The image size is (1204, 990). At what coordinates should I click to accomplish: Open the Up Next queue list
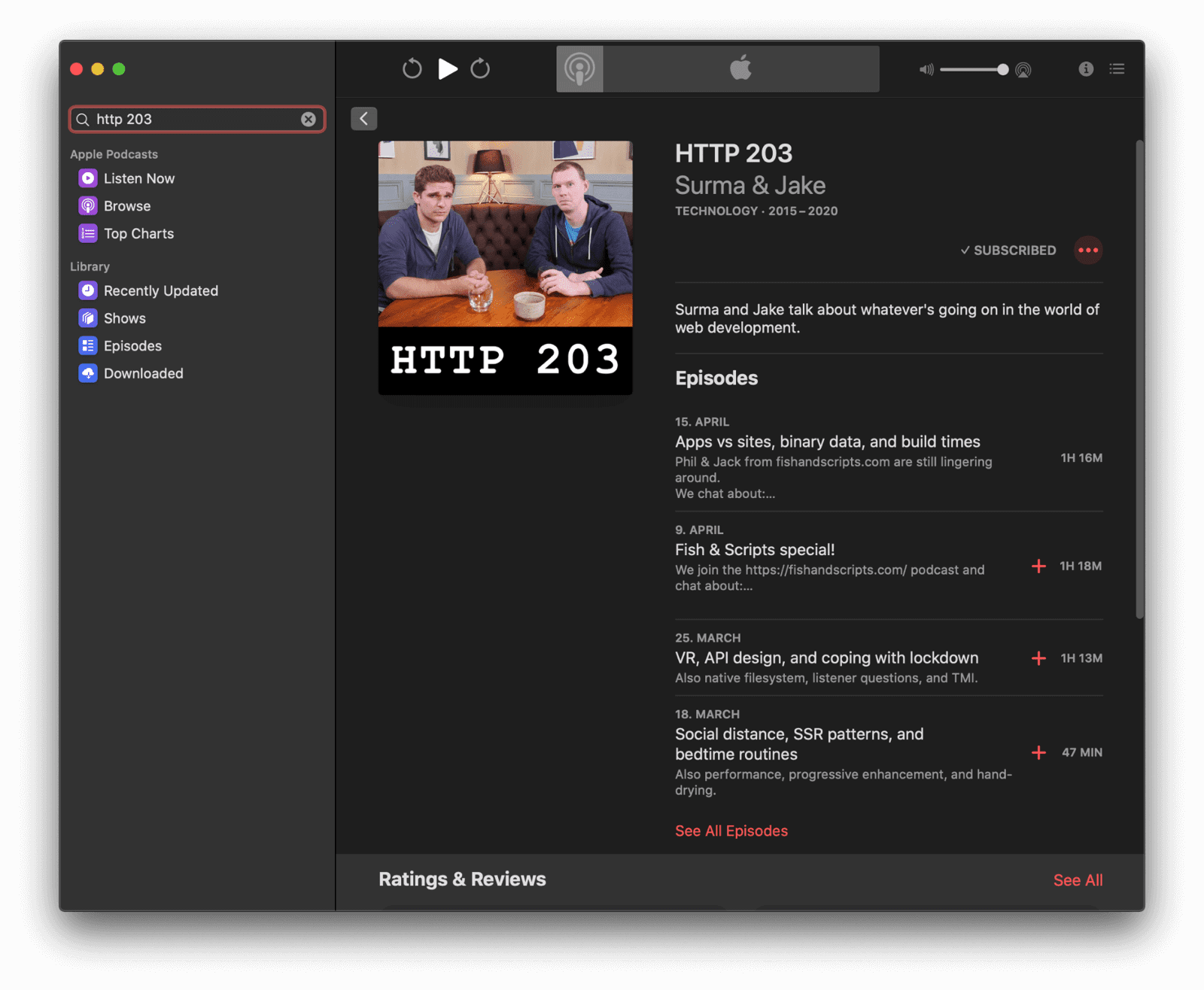(1117, 68)
